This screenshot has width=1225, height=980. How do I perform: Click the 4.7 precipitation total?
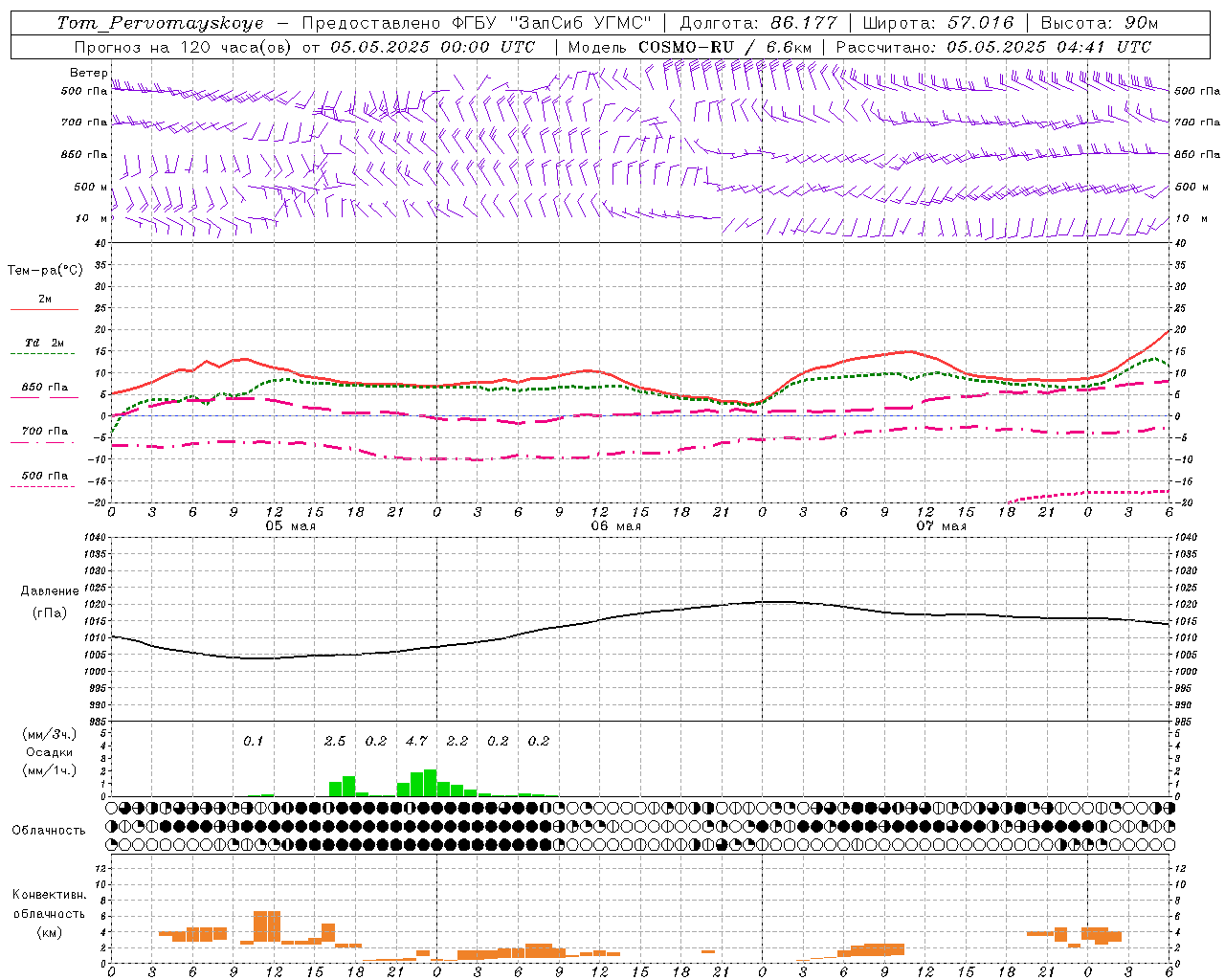pos(416,741)
